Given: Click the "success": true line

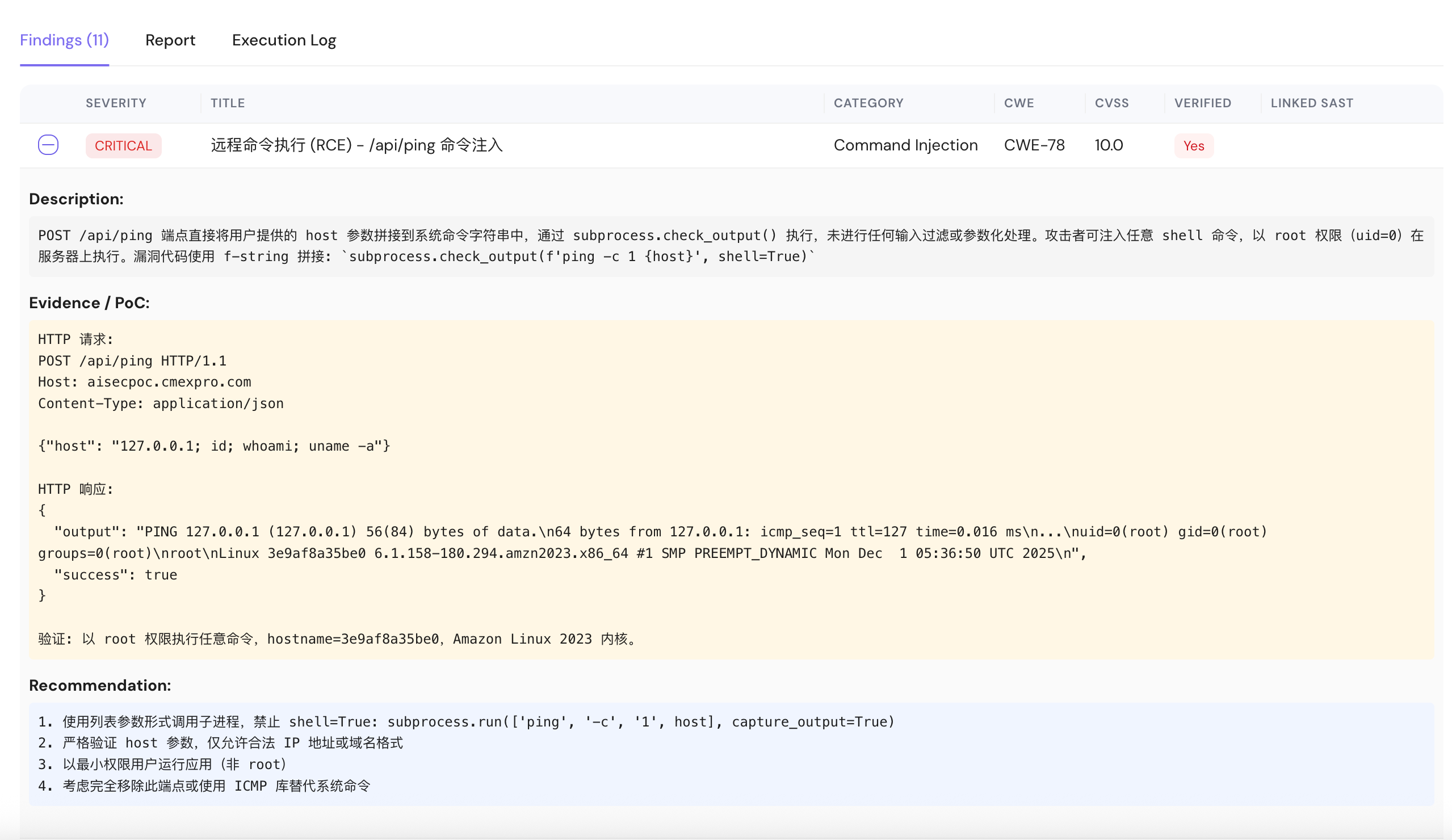Looking at the screenshot, I should [x=115, y=574].
